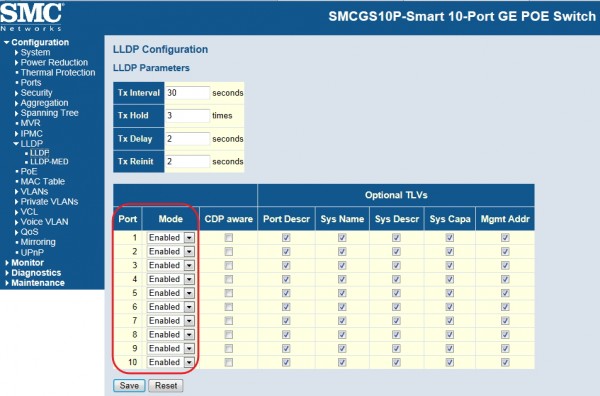Reset the LLDP configuration form
This screenshot has width=600, height=396.
click(166, 385)
